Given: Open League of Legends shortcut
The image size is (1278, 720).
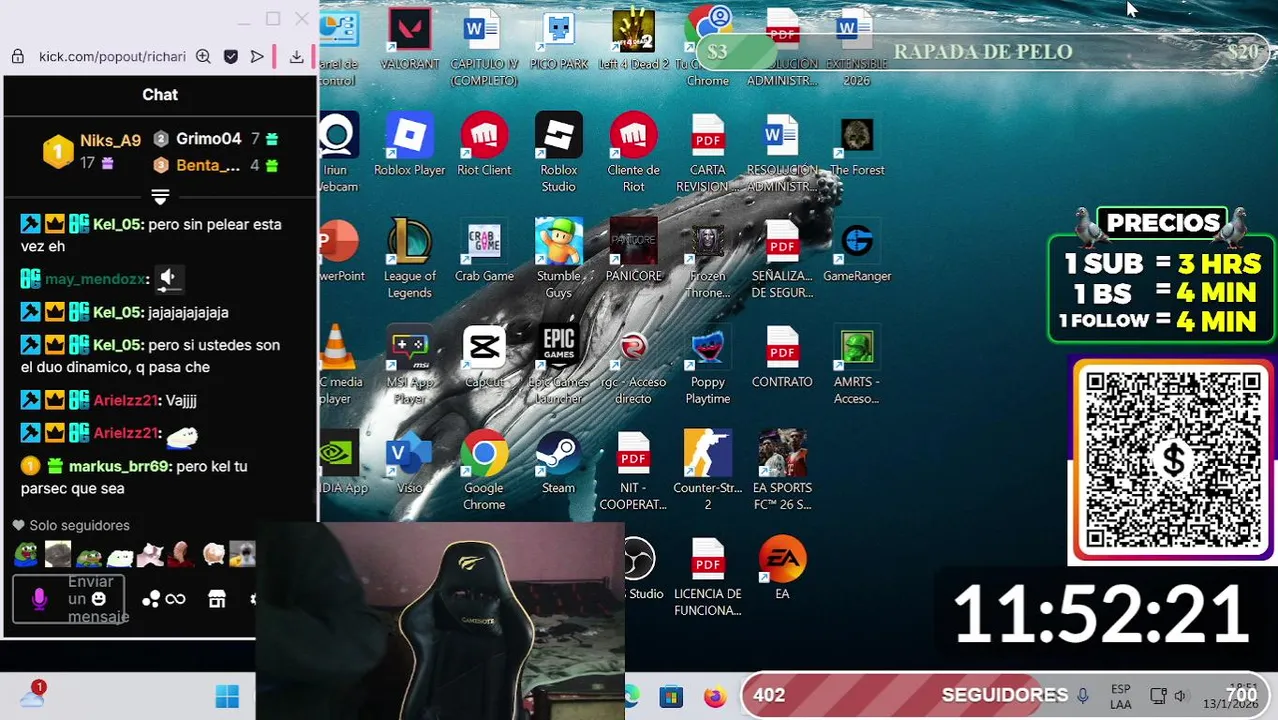Looking at the screenshot, I should tap(409, 260).
